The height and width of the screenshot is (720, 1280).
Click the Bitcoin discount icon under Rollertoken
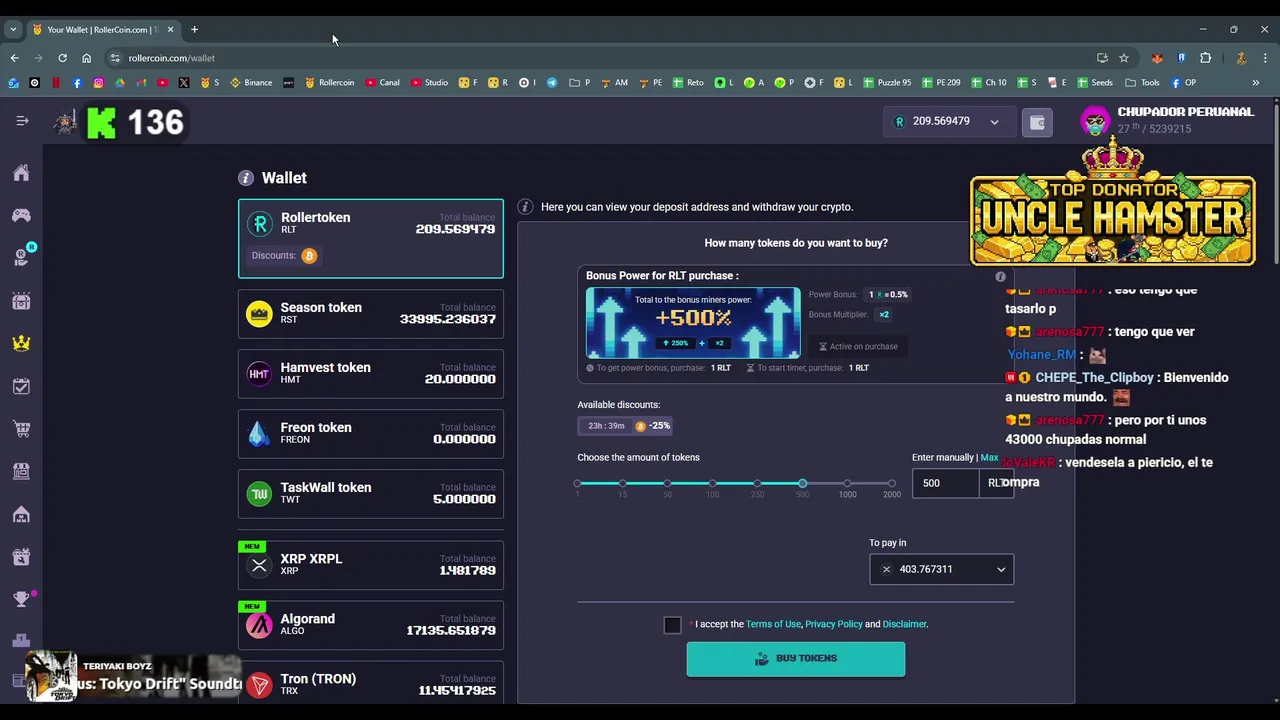309,256
